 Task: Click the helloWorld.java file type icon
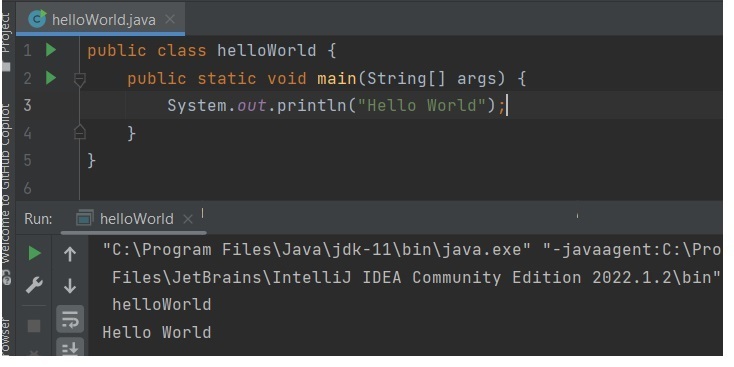(x=37, y=19)
